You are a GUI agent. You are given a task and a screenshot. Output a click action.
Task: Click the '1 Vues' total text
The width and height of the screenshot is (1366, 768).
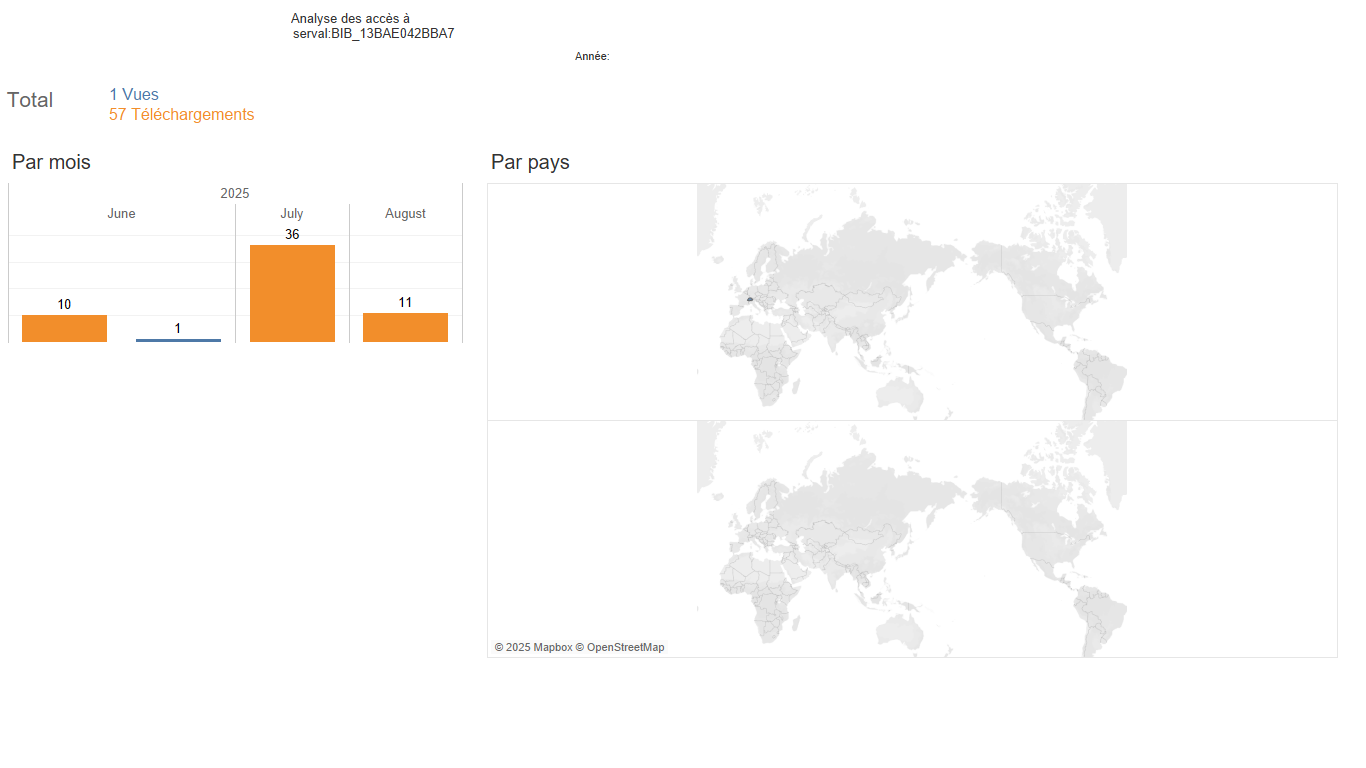(134, 95)
